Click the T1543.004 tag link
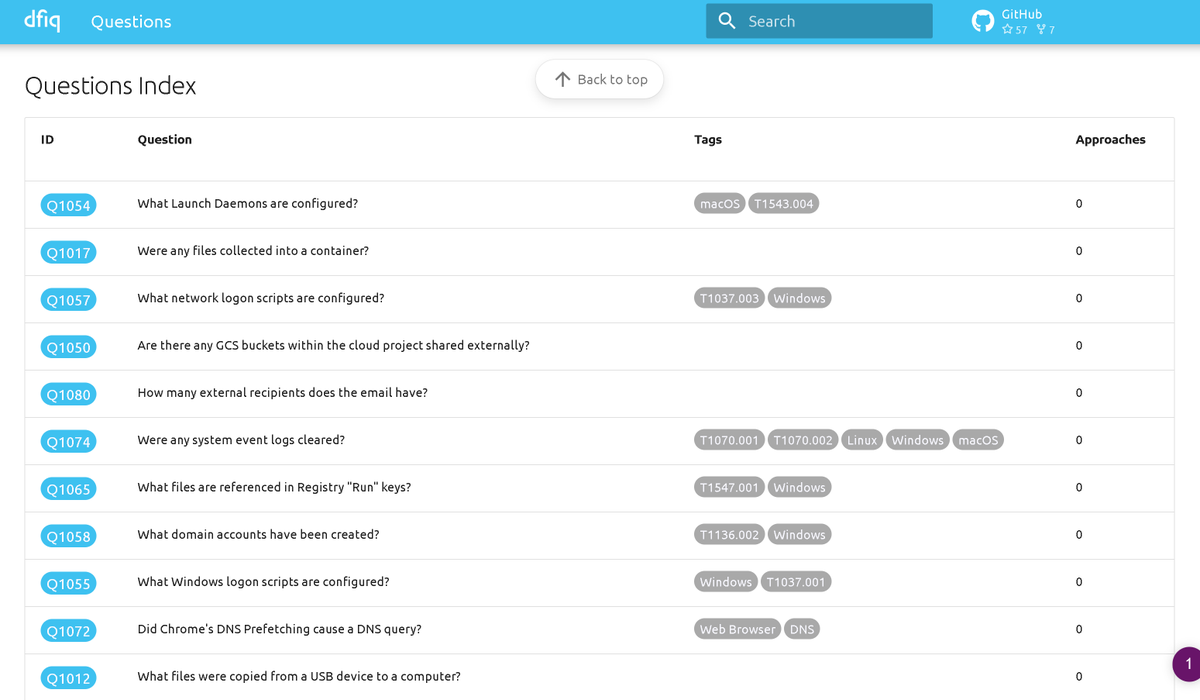This screenshot has width=1200, height=700. tap(783, 202)
